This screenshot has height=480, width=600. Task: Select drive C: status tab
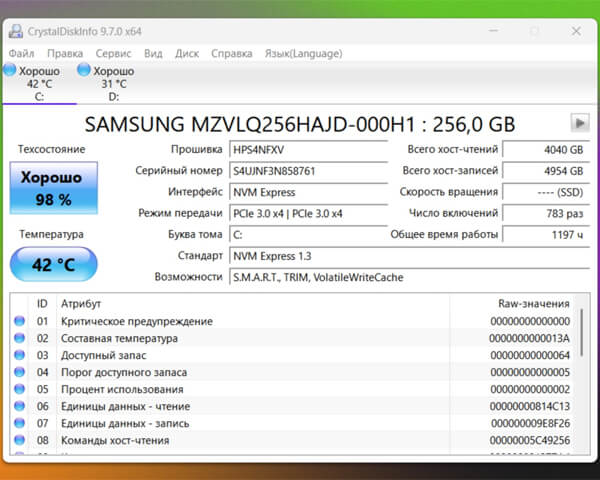click(39, 83)
